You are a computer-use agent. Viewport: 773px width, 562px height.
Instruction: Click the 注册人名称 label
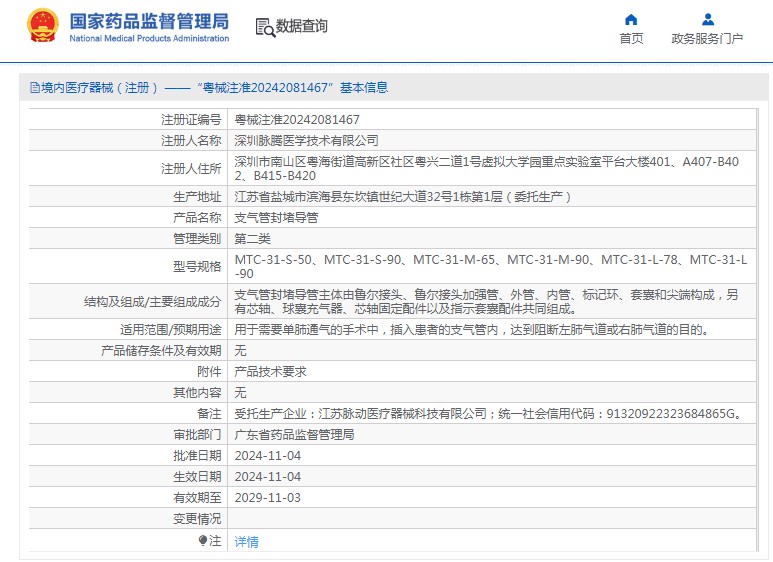click(191, 140)
